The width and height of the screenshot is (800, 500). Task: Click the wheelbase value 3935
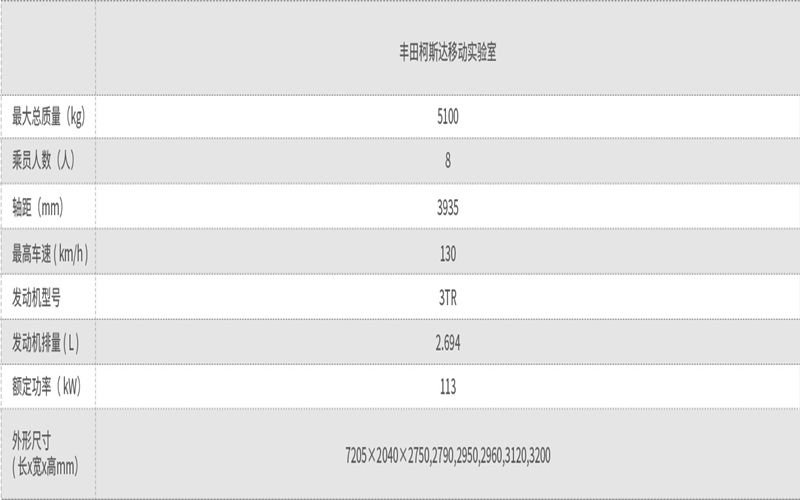[x=447, y=208]
